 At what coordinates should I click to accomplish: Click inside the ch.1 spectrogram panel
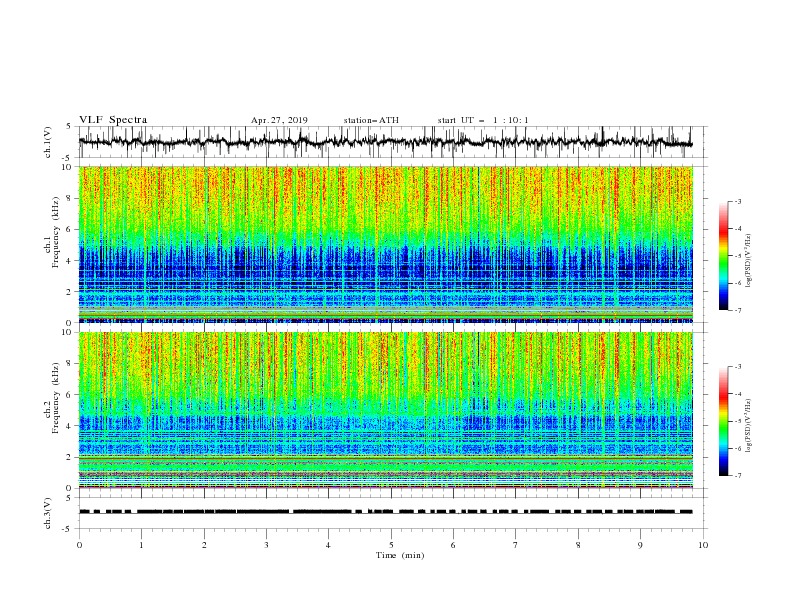pyautogui.click(x=385, y=244)
